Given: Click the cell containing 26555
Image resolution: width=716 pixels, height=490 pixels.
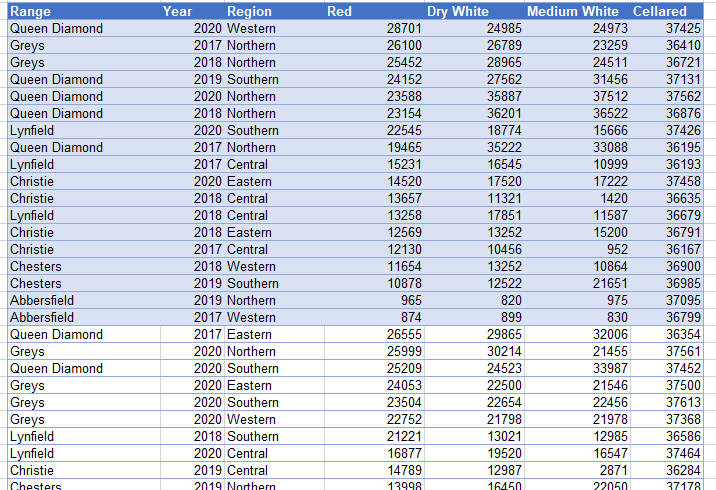Looking at the screenshot, I should coord(404,334).
